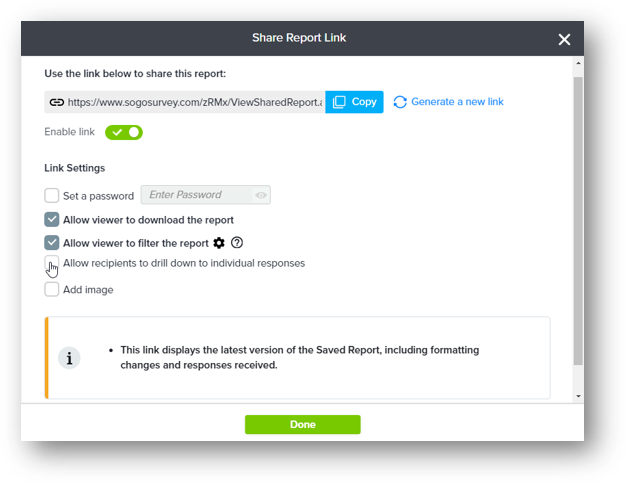The width and height of the screenshot is (626, 483).
Task: Generate a new link
Action: click(457, 102)
